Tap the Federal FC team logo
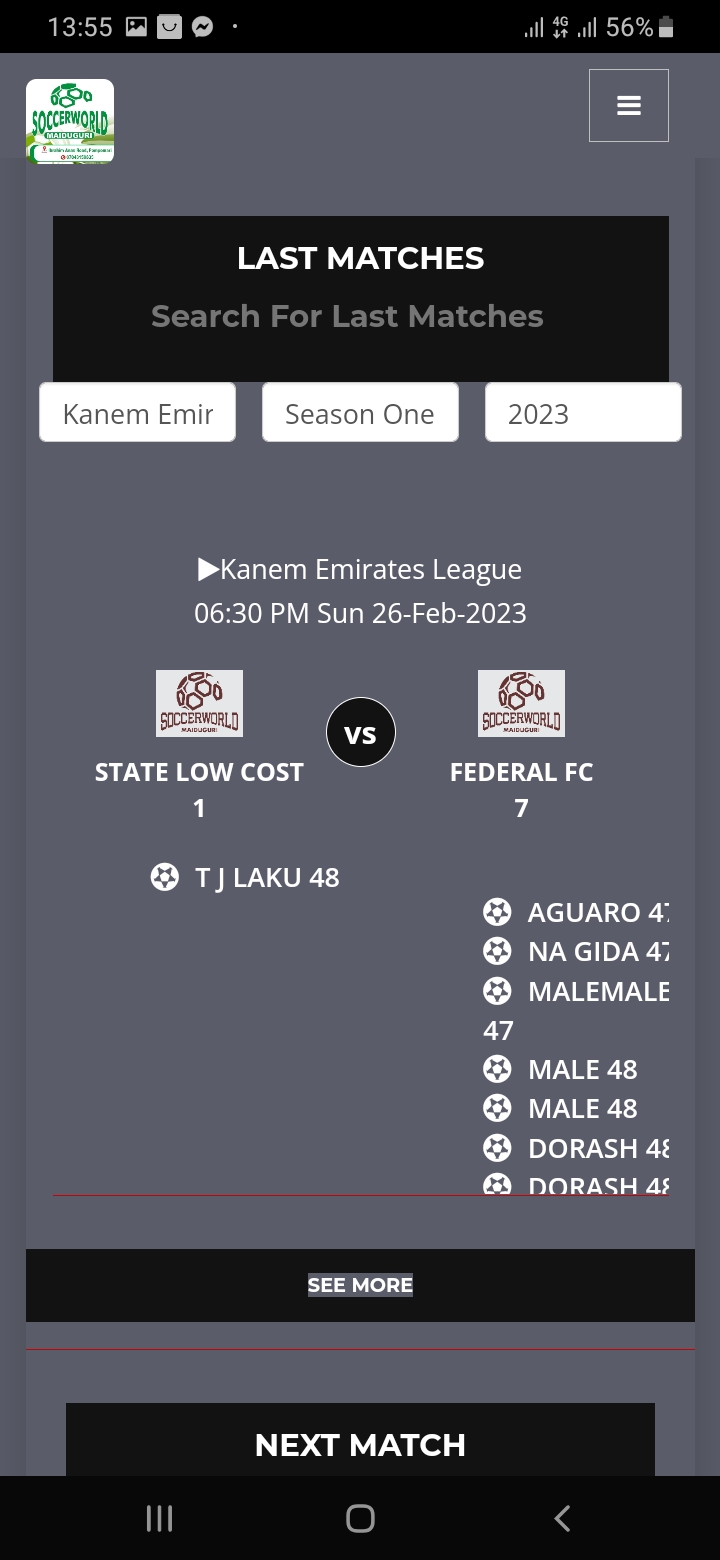 [521, 703]
